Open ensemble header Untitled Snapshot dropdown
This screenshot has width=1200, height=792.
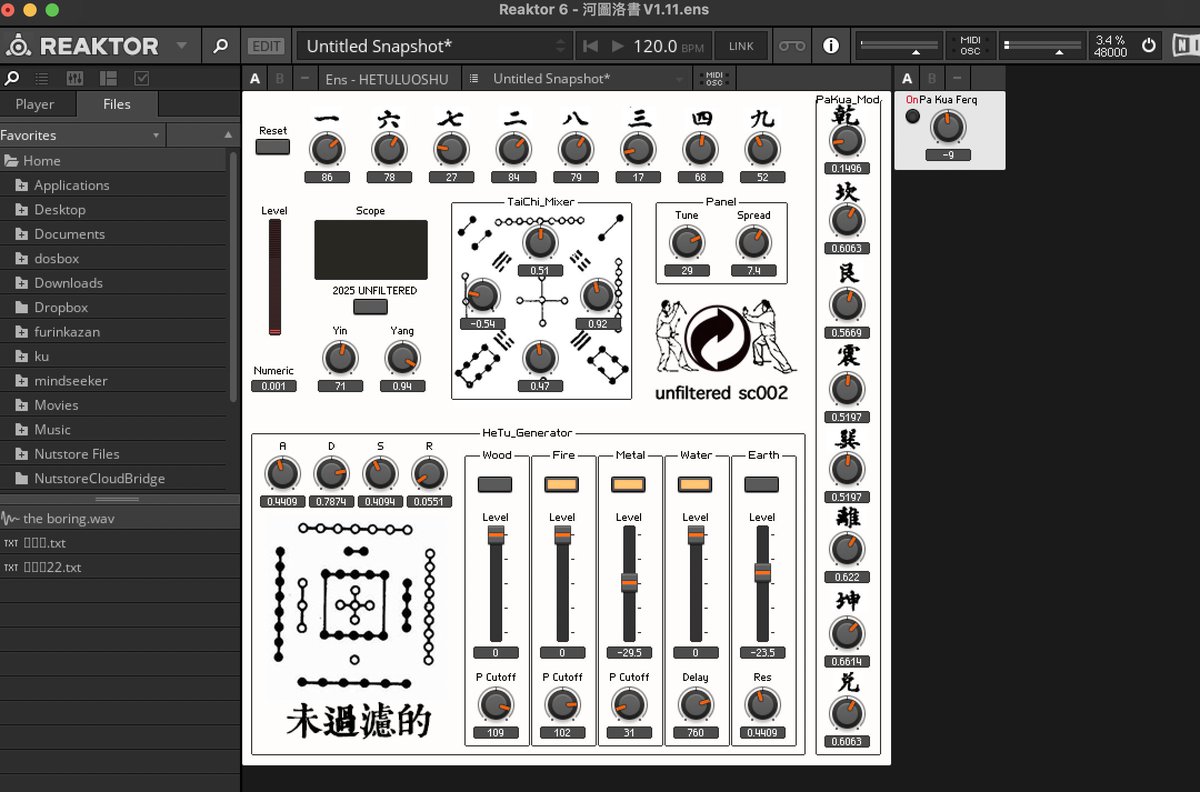point(579,79)
